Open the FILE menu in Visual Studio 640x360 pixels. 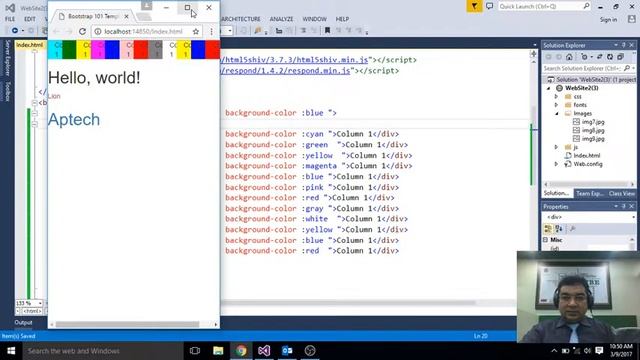point(10,19)
